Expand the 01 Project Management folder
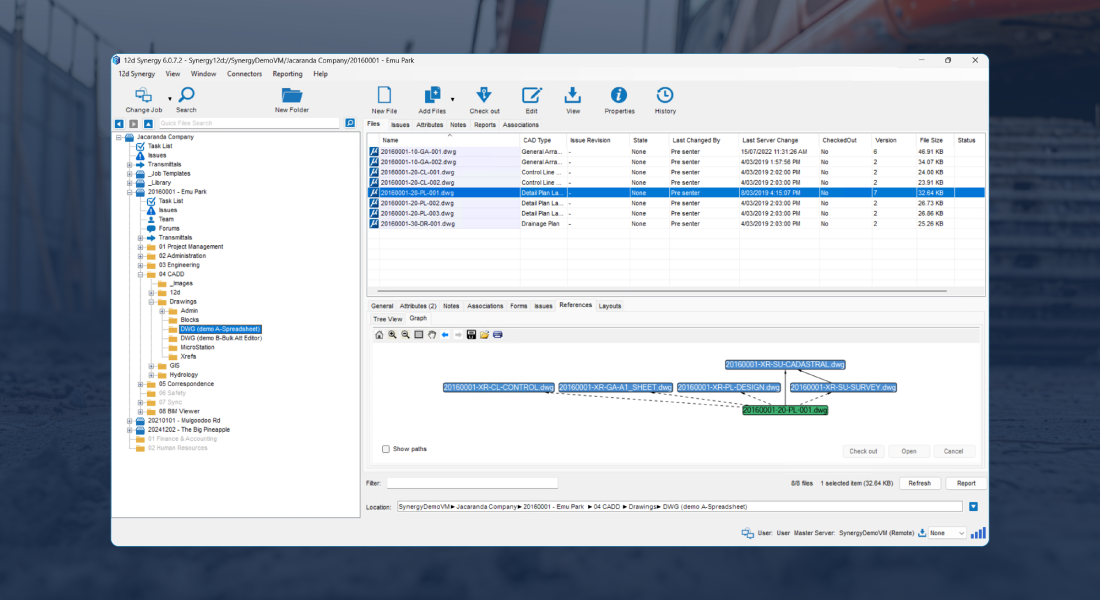 click(140, 246)
